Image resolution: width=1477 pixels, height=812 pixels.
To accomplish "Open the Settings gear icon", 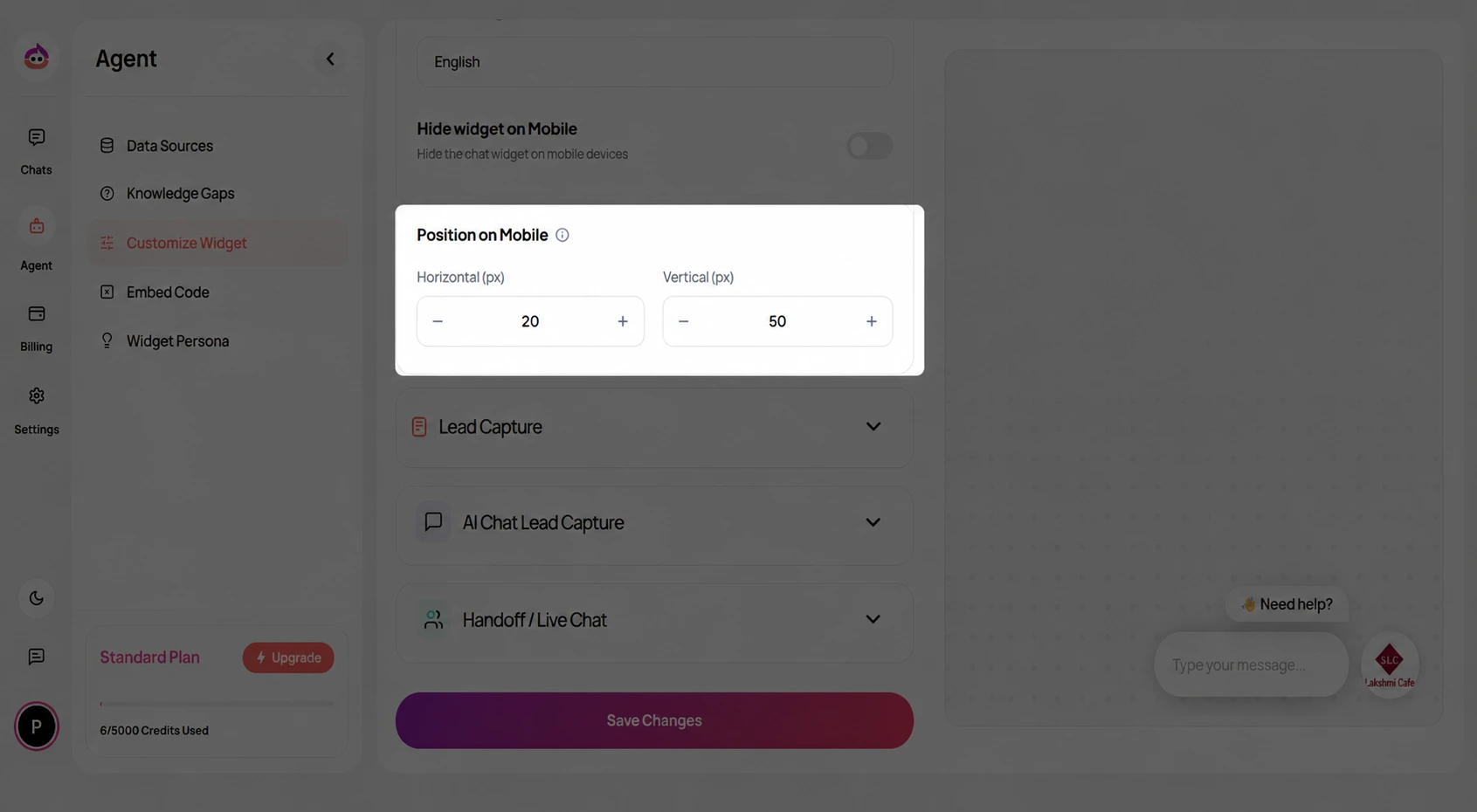I will coord(37,396).
